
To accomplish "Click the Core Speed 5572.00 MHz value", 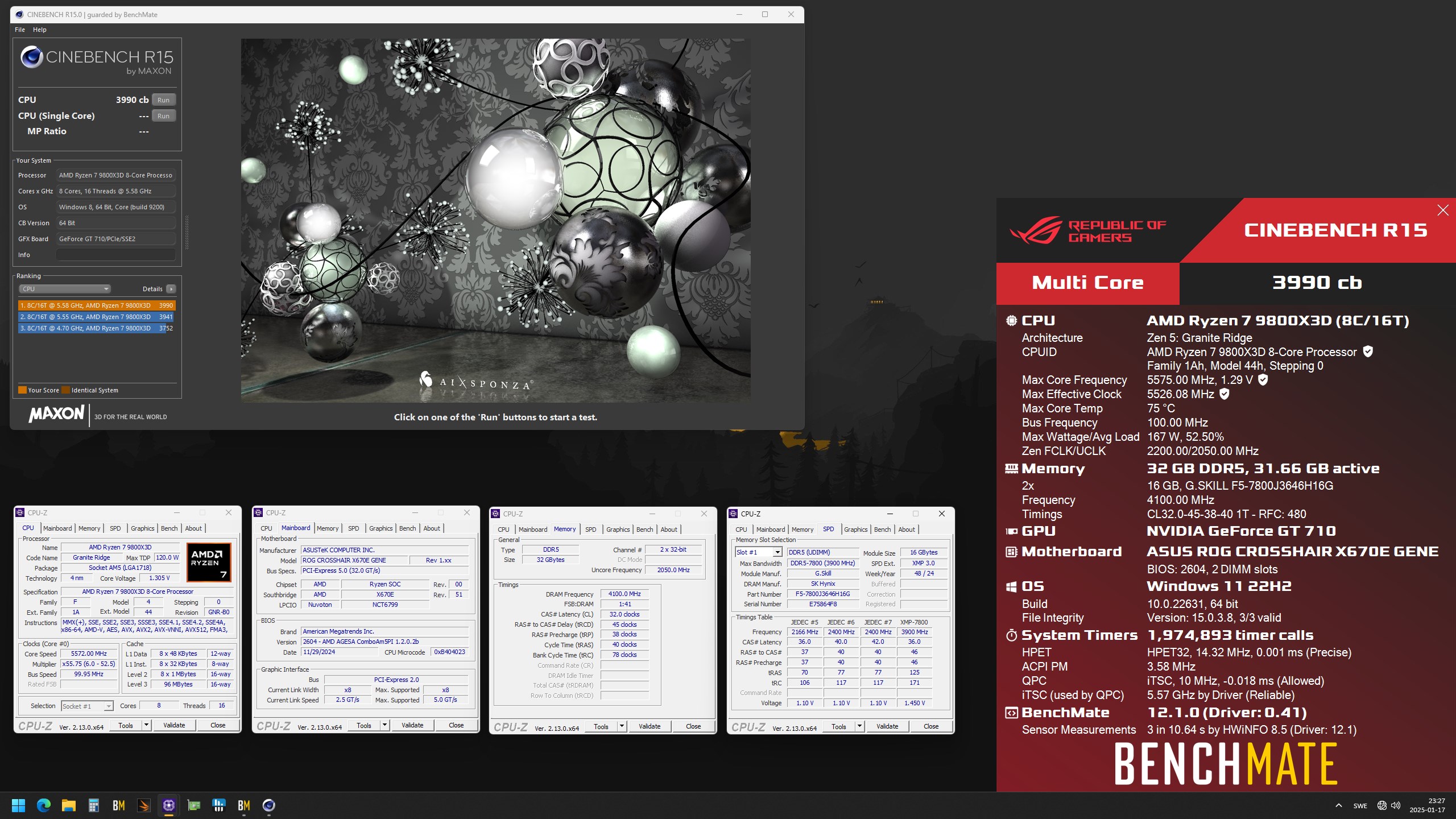I will click(x=89, y=653).
